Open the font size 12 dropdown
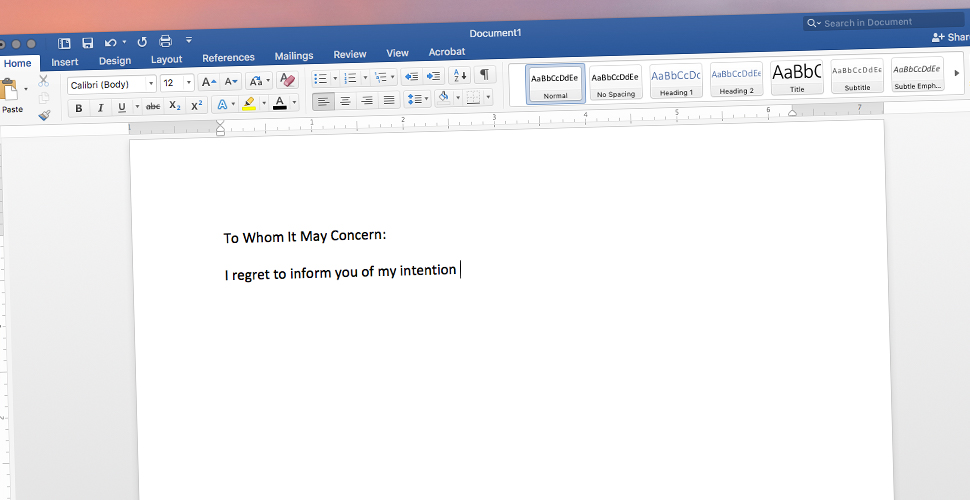 [x=189, y=83]
